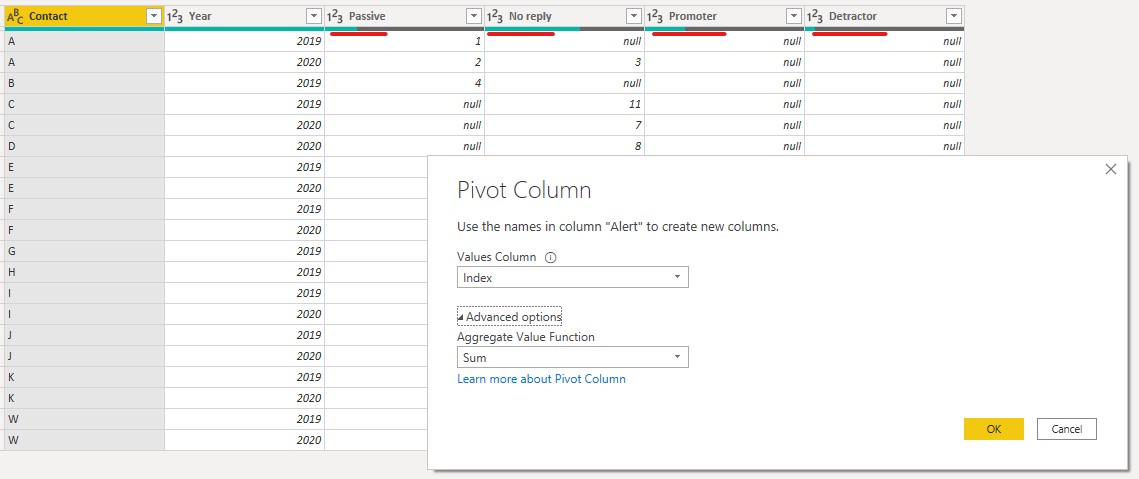Select the Passive column header
Image resolution: width=1139 pixels, height=479 pixels.
tap(405, 16)
